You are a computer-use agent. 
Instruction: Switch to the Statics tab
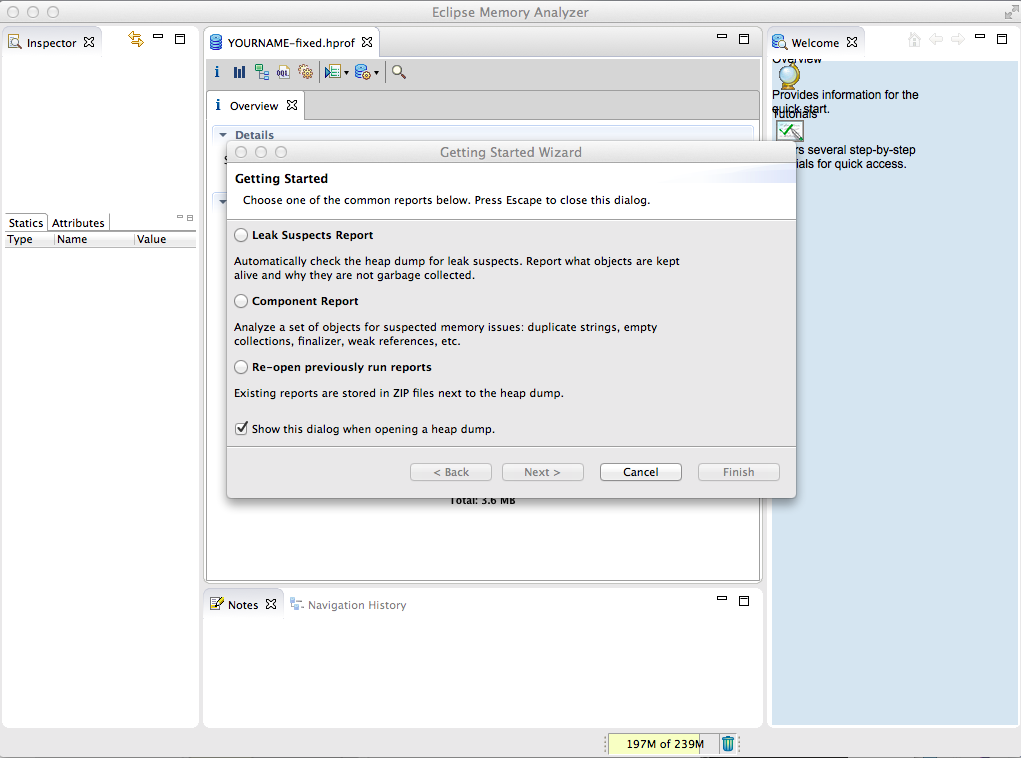point(25,223)
